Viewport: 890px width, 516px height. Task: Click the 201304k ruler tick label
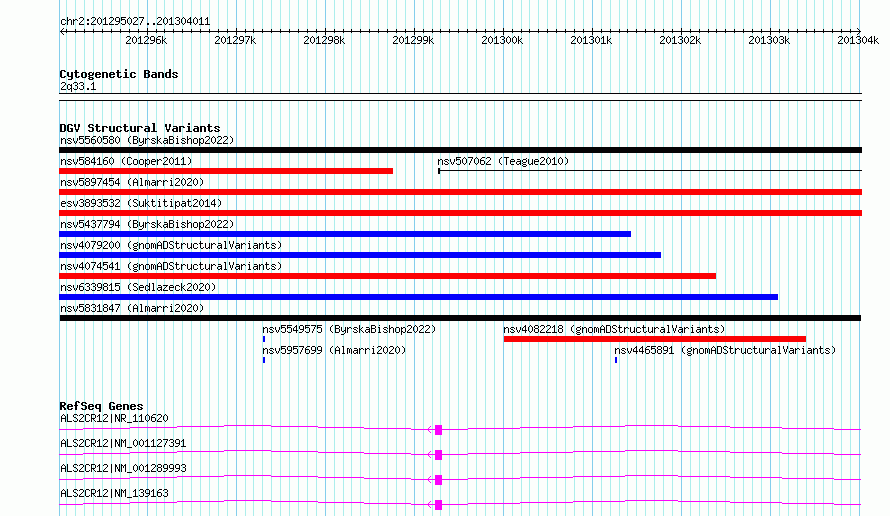coord(858,40)
